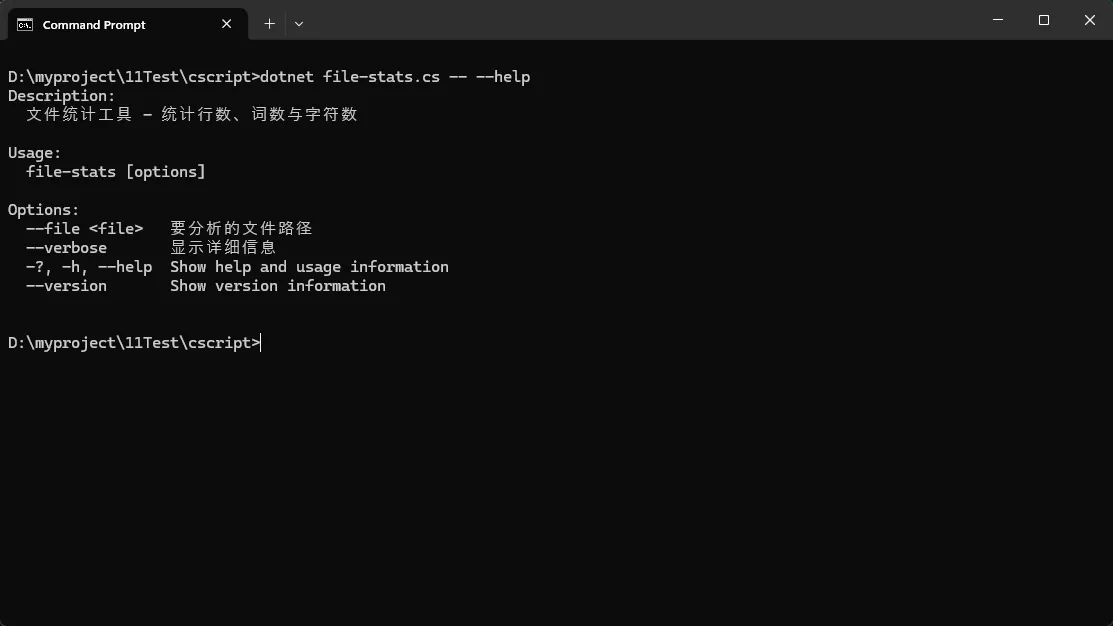This screenshot has height=626, width=1113.
Task: Close the terminal window
Action: point(1090,20)
